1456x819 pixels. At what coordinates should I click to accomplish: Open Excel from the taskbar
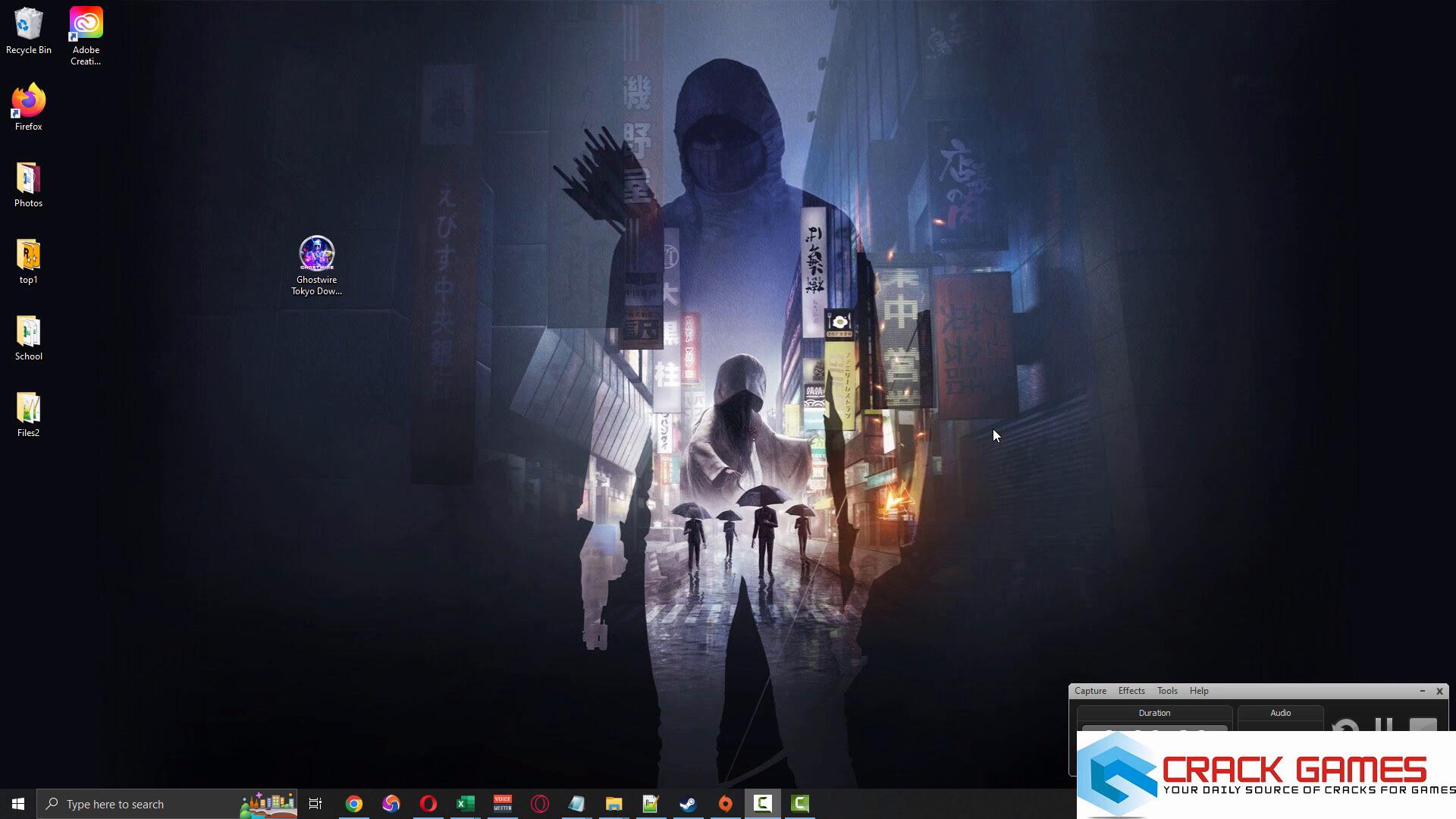(x=465, y=804)
